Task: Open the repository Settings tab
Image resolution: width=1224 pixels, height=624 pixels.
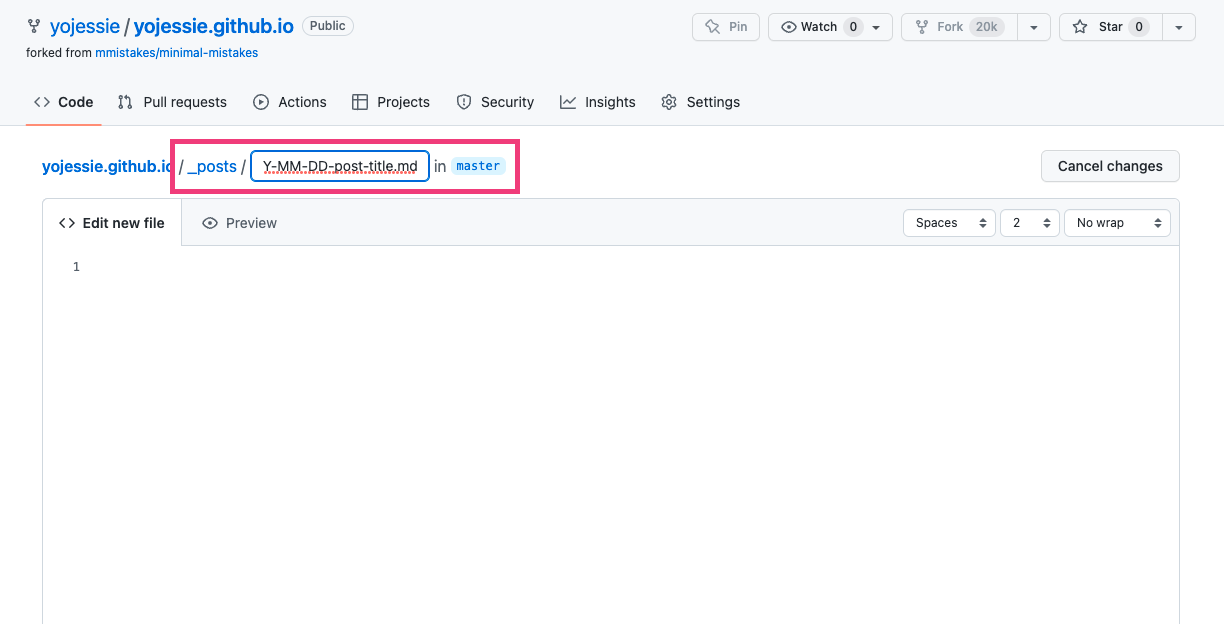Action: 701,102
